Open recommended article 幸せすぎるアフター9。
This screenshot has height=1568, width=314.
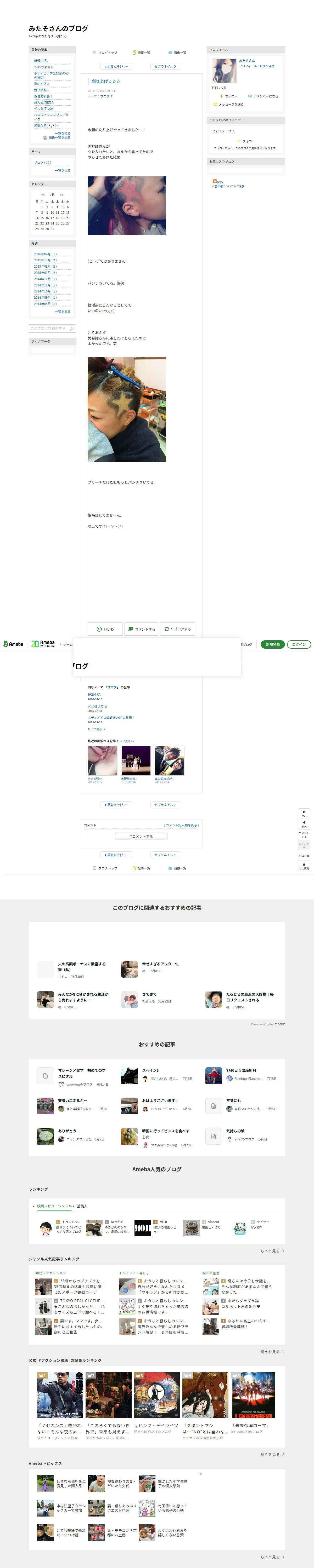160,964
